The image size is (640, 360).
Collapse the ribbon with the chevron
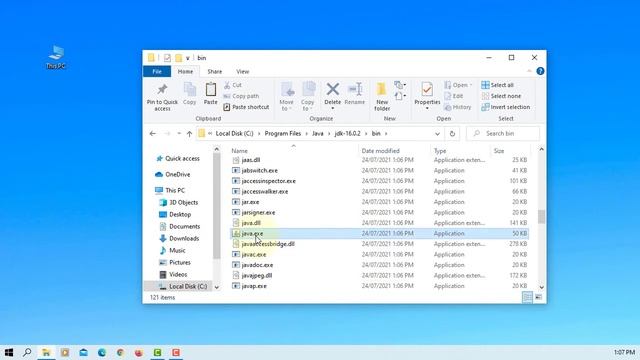529,71
